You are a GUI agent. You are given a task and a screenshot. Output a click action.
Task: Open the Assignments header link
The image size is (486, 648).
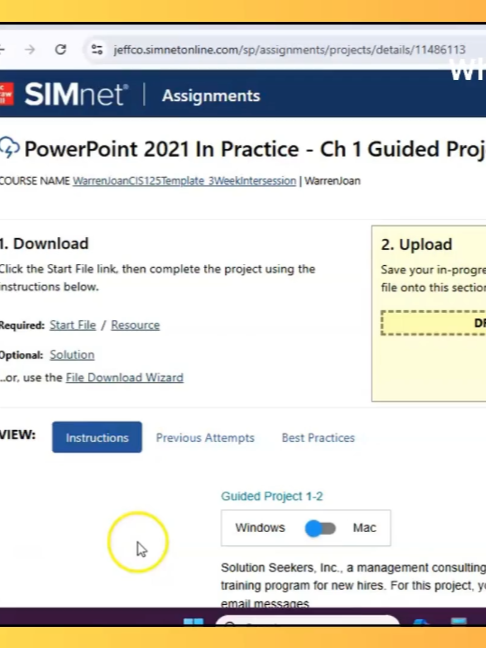(211, 96)
